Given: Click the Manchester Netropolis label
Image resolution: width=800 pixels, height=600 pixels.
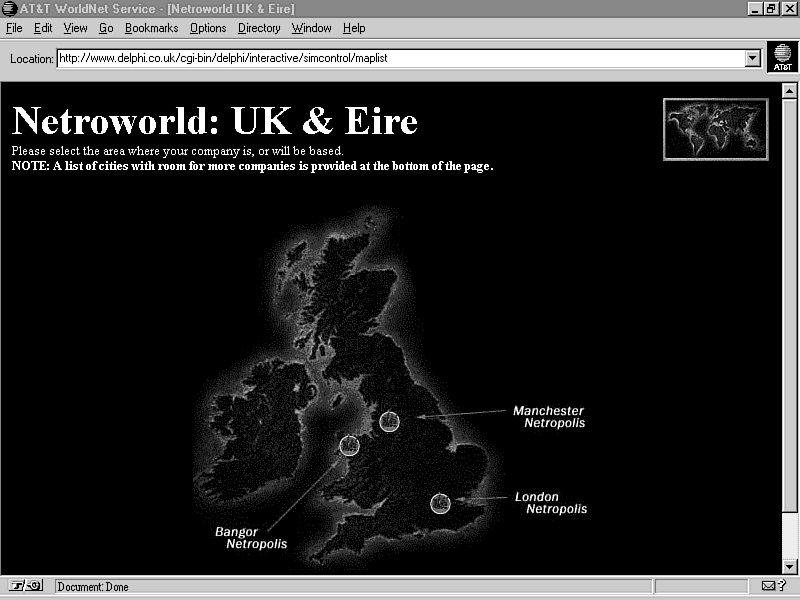Looking at the screenshot, I should tap(549, 417).
